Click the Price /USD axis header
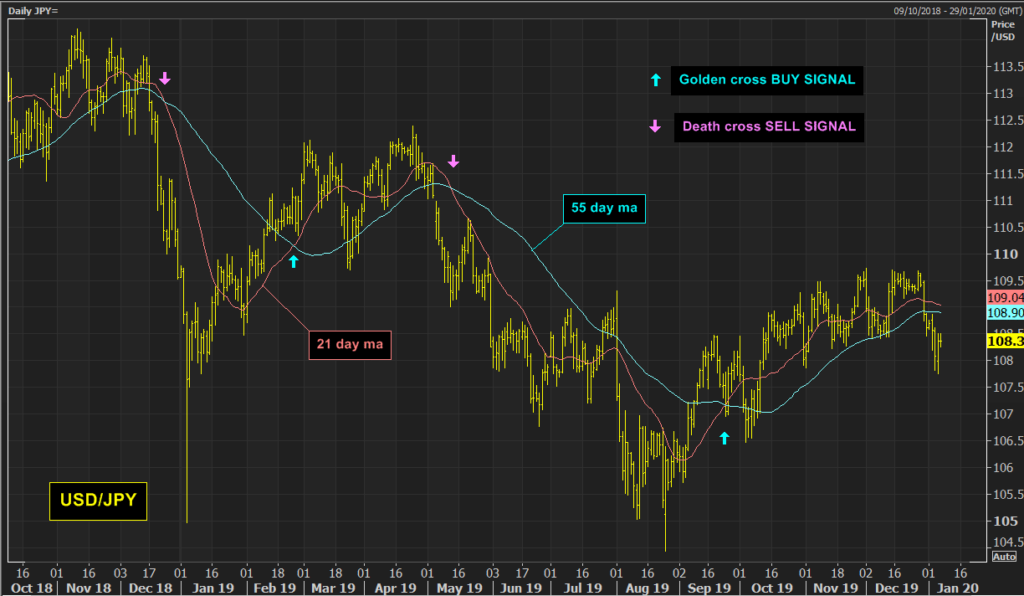This screenshot has width=1024, height=596. pos(1003,31)
